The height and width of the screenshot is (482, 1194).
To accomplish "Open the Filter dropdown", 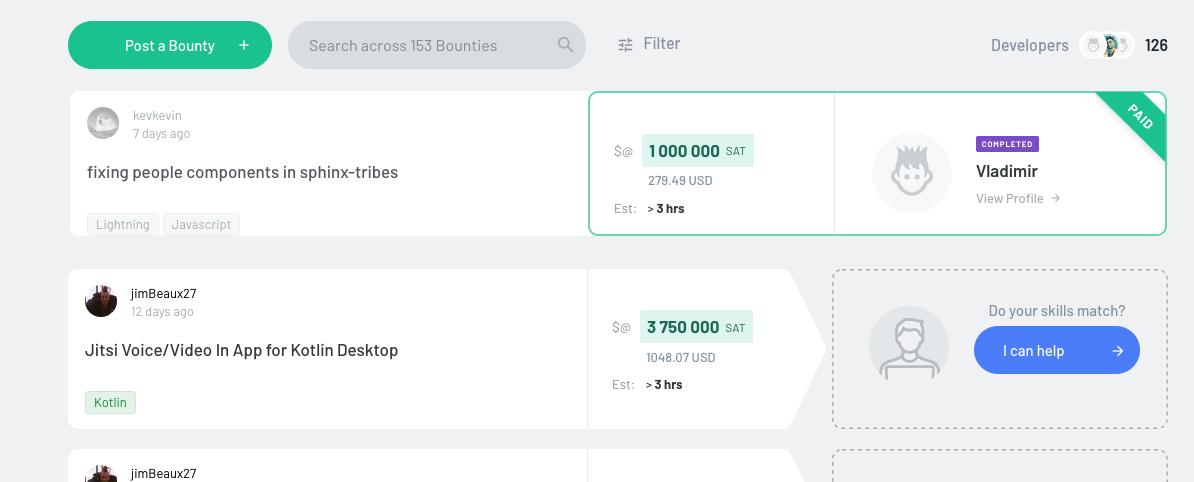I will pos(661,43).
